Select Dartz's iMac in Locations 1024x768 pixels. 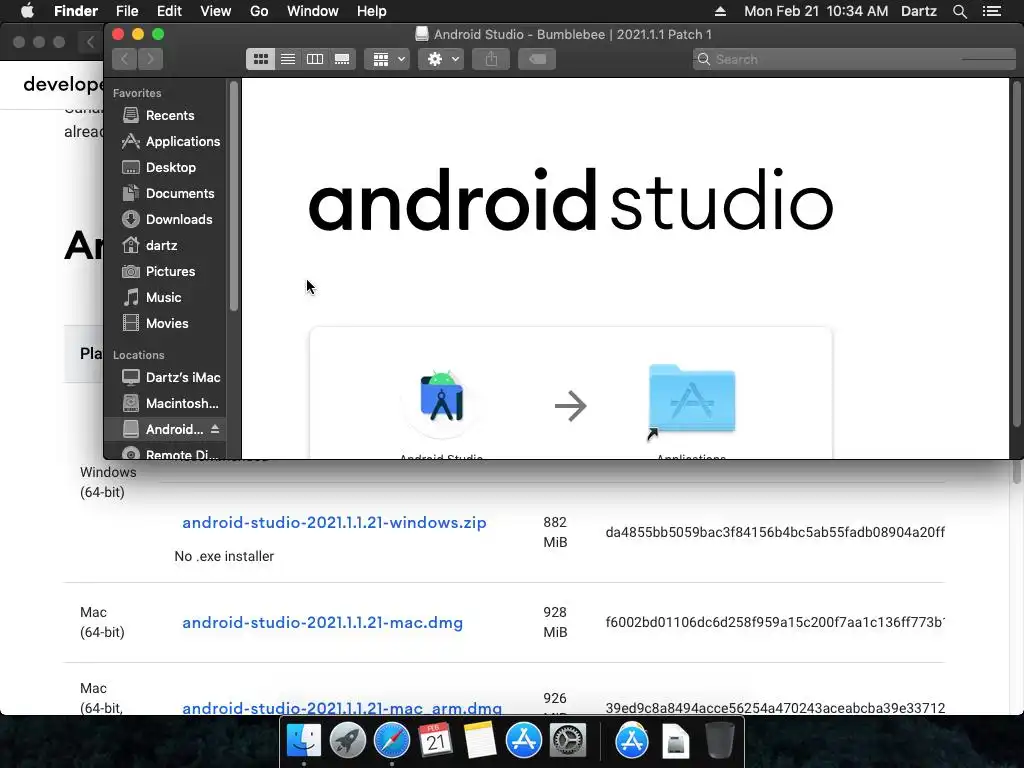pos(169,377)
